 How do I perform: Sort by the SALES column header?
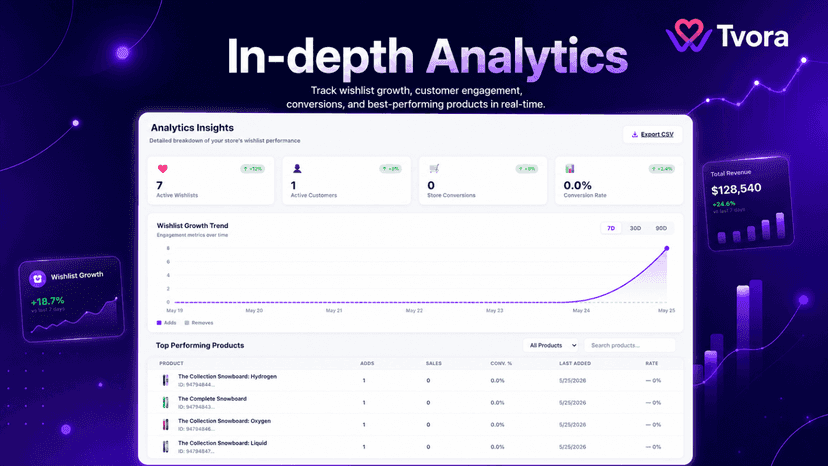pos(434,364)
